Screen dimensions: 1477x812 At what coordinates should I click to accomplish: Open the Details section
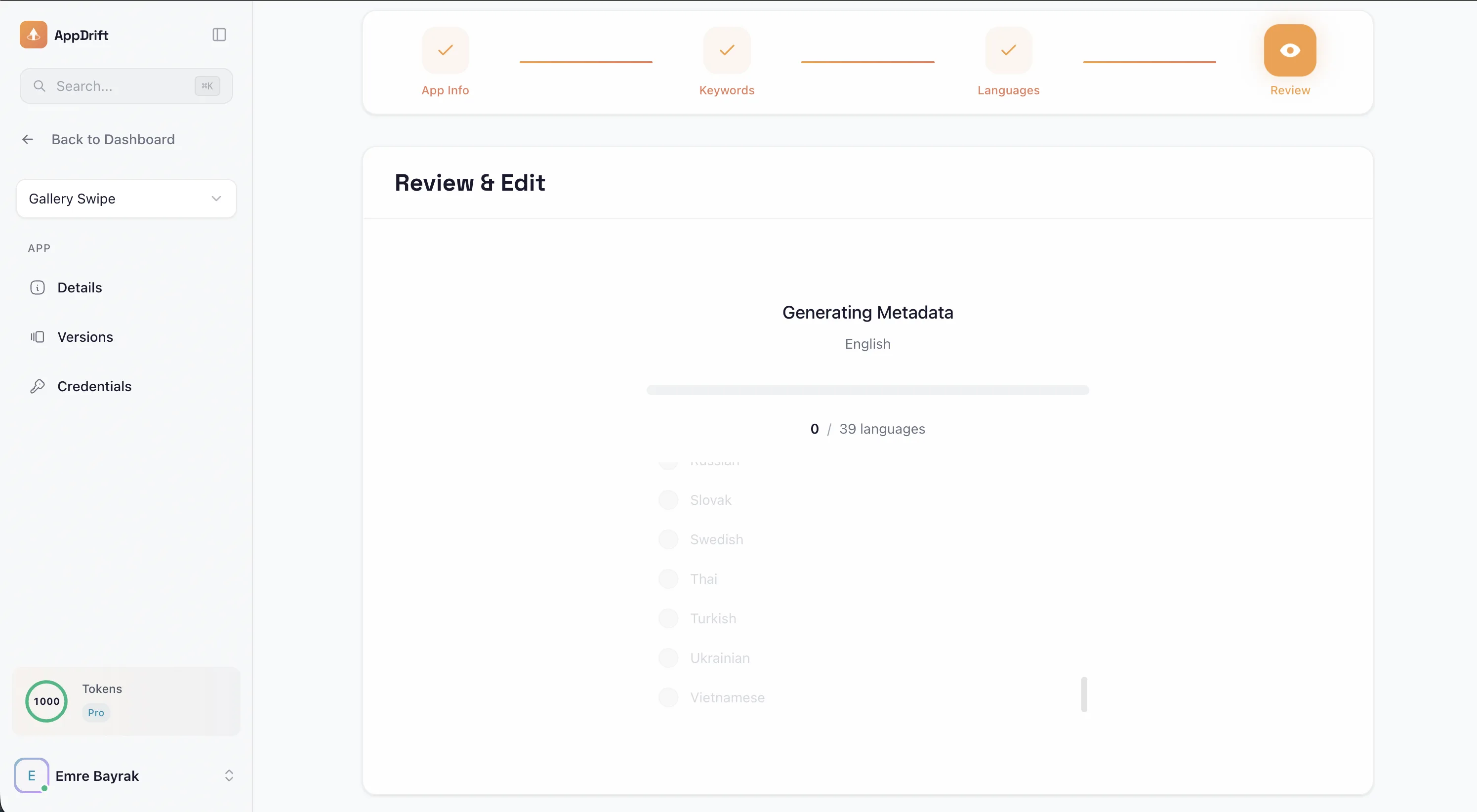point(126,288)
